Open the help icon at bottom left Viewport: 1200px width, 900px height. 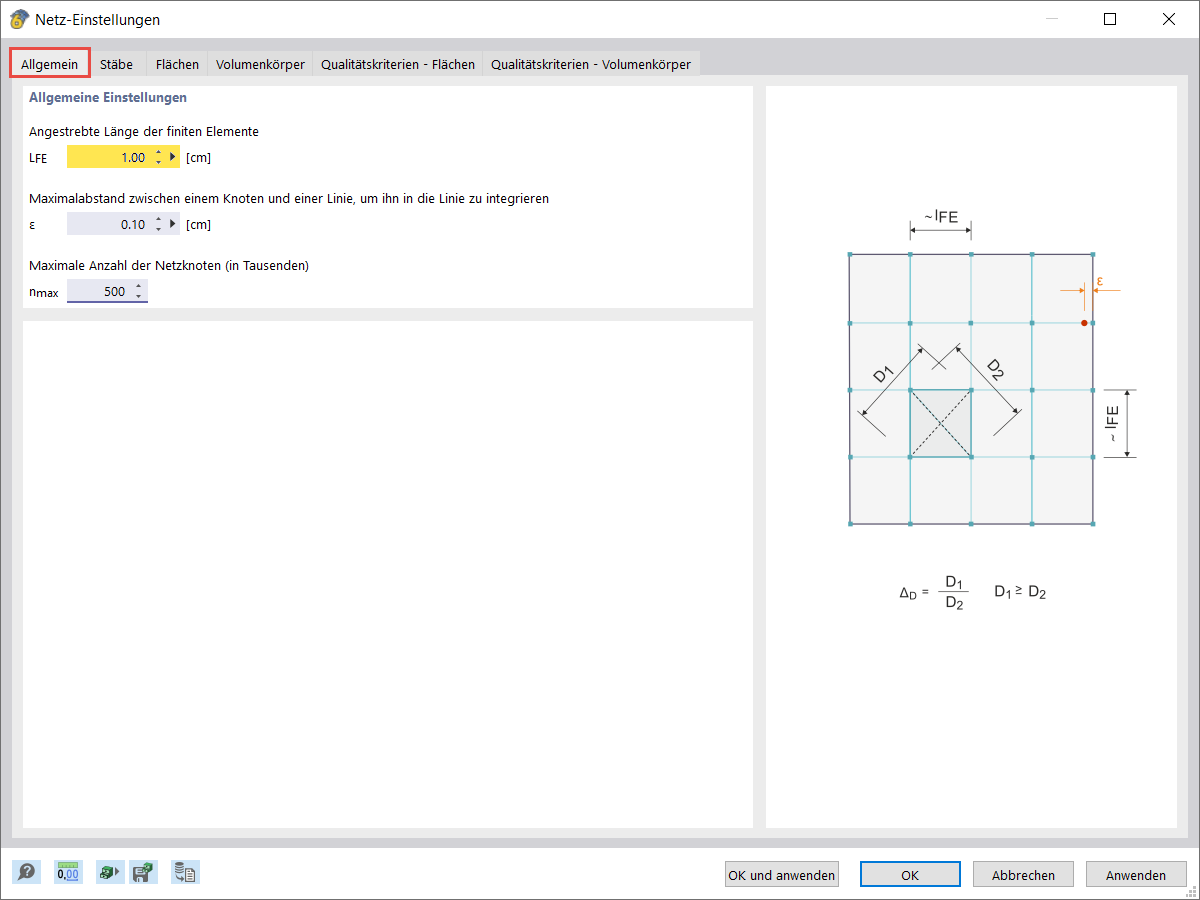point(27,872)
